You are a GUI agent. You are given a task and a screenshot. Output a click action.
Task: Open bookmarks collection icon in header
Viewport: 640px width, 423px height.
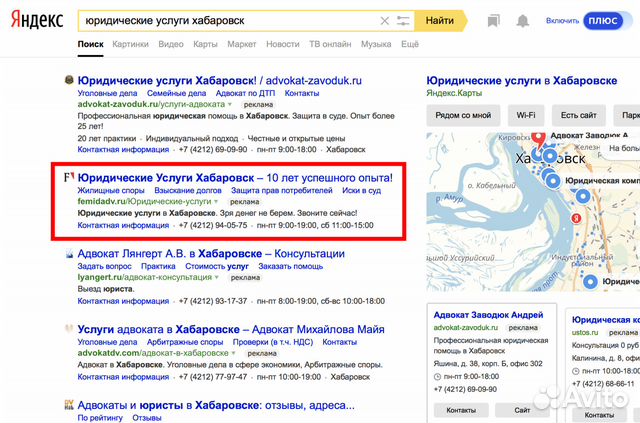[493, 21]
